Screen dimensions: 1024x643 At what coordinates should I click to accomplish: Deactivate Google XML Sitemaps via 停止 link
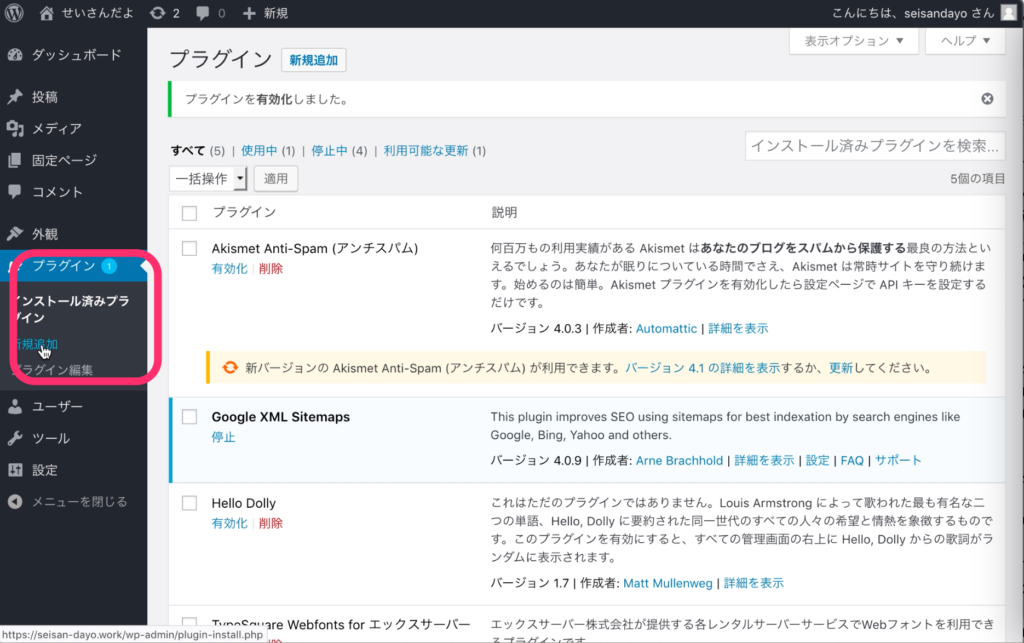[223, 438]
